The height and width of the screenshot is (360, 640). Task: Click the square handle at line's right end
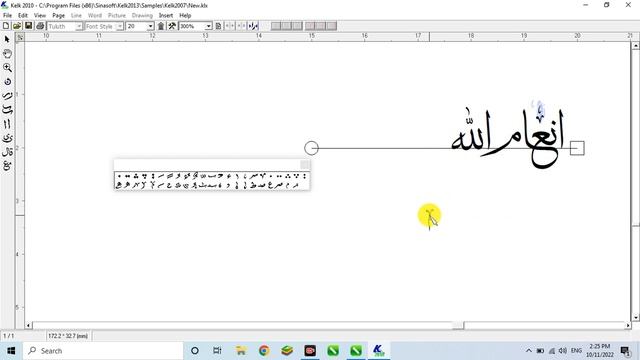[x=577, y=148]
